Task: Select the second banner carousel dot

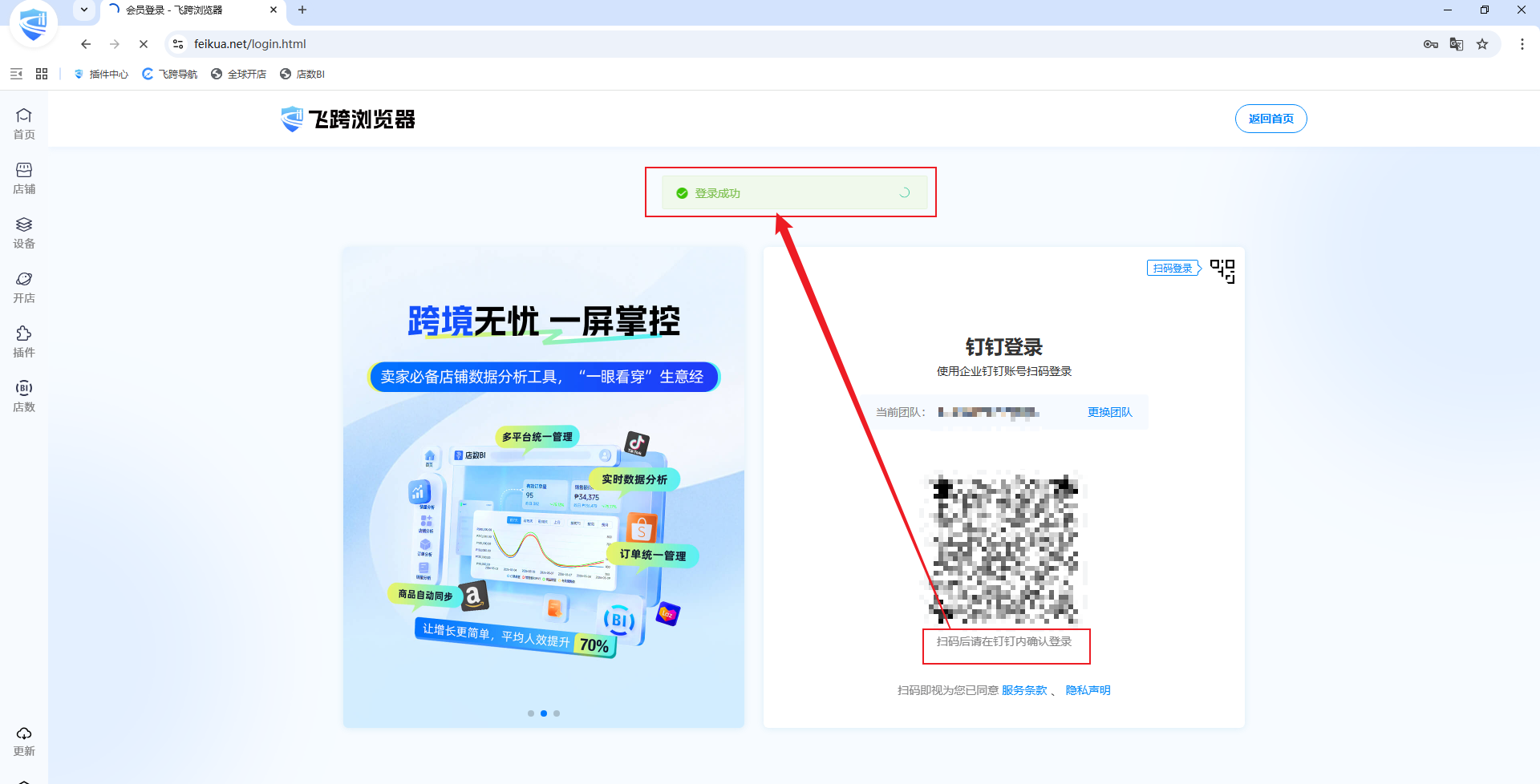Action: (x=544, y=713)
